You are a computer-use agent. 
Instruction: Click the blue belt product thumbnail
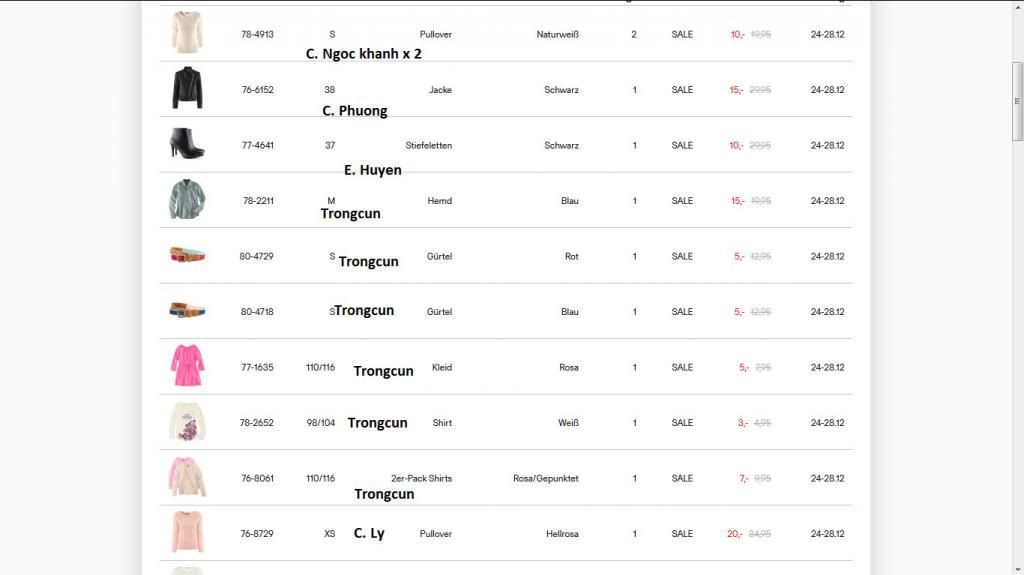click(x=187, y=310)
